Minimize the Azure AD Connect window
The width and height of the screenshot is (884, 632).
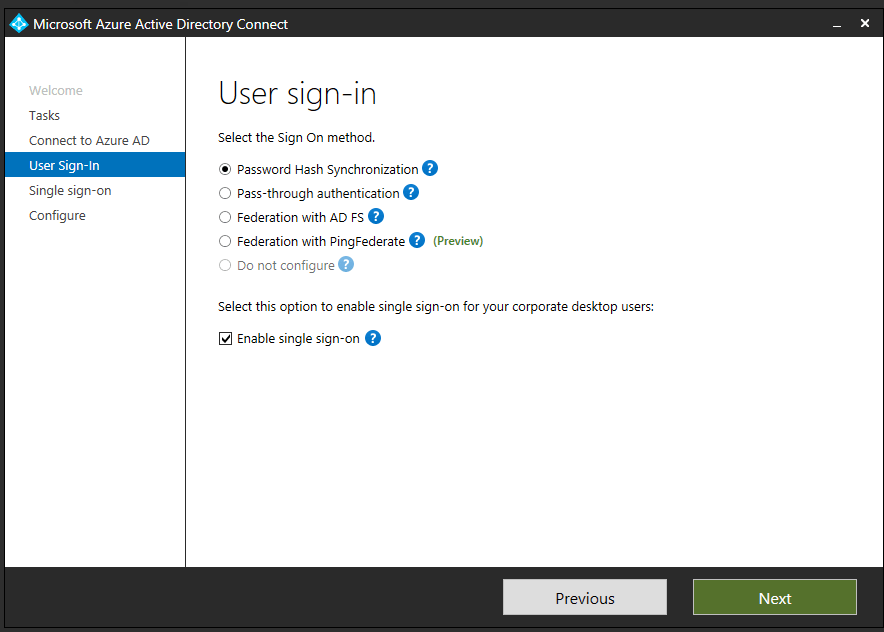[x=837, y=24]
